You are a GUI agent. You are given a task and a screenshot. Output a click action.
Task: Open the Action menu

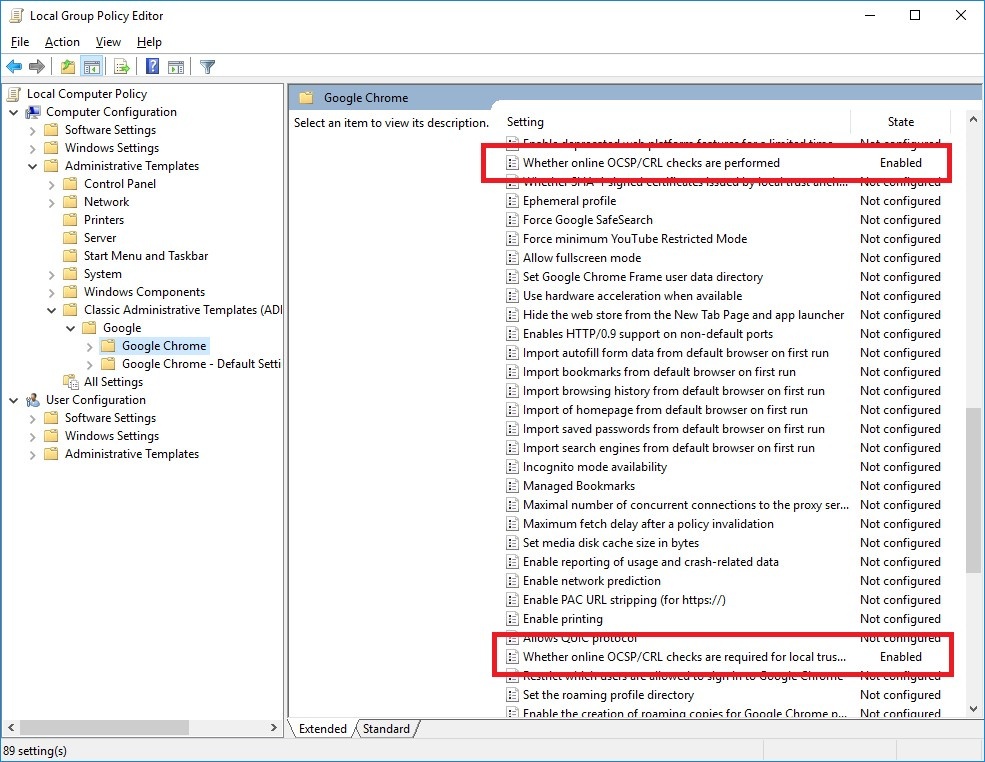click(62, 42)
